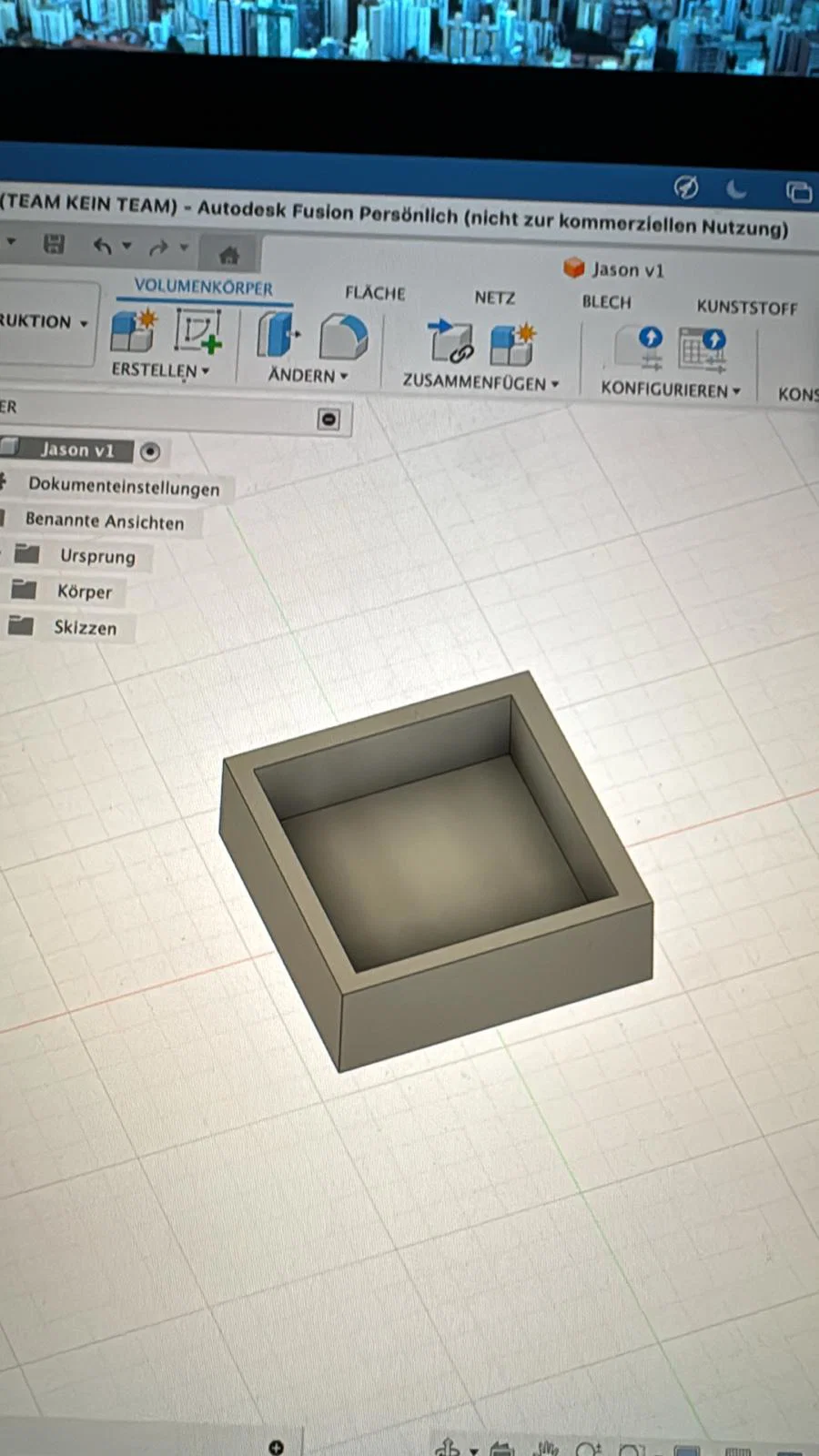The height and width of the screenshot is (1456, 819).
Task: Select Benannte Ansichten in the browser tree
Action: pyautogui.click(x=105, y=521)
